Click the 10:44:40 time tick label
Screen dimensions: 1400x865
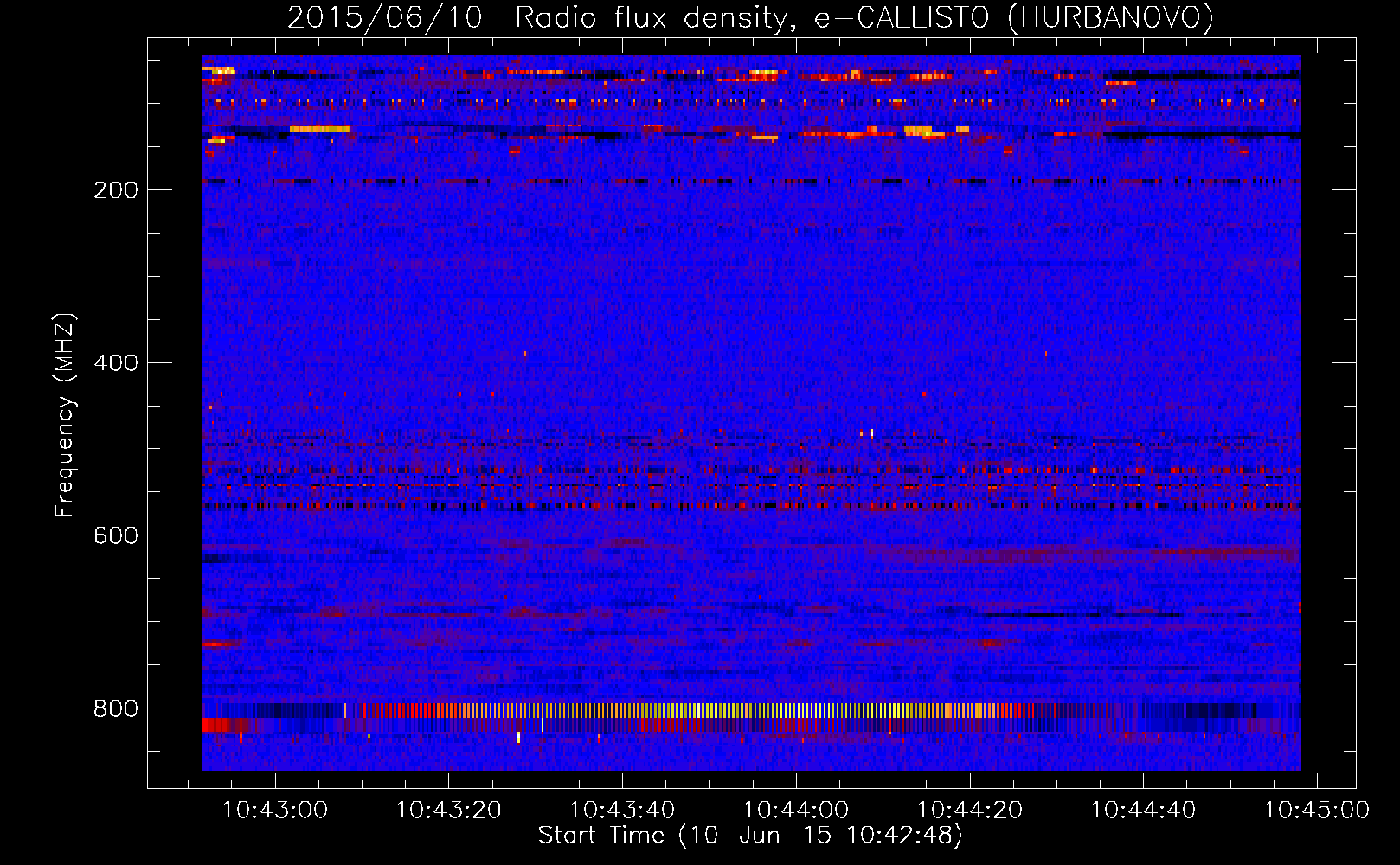click(x=1143, y=811)
